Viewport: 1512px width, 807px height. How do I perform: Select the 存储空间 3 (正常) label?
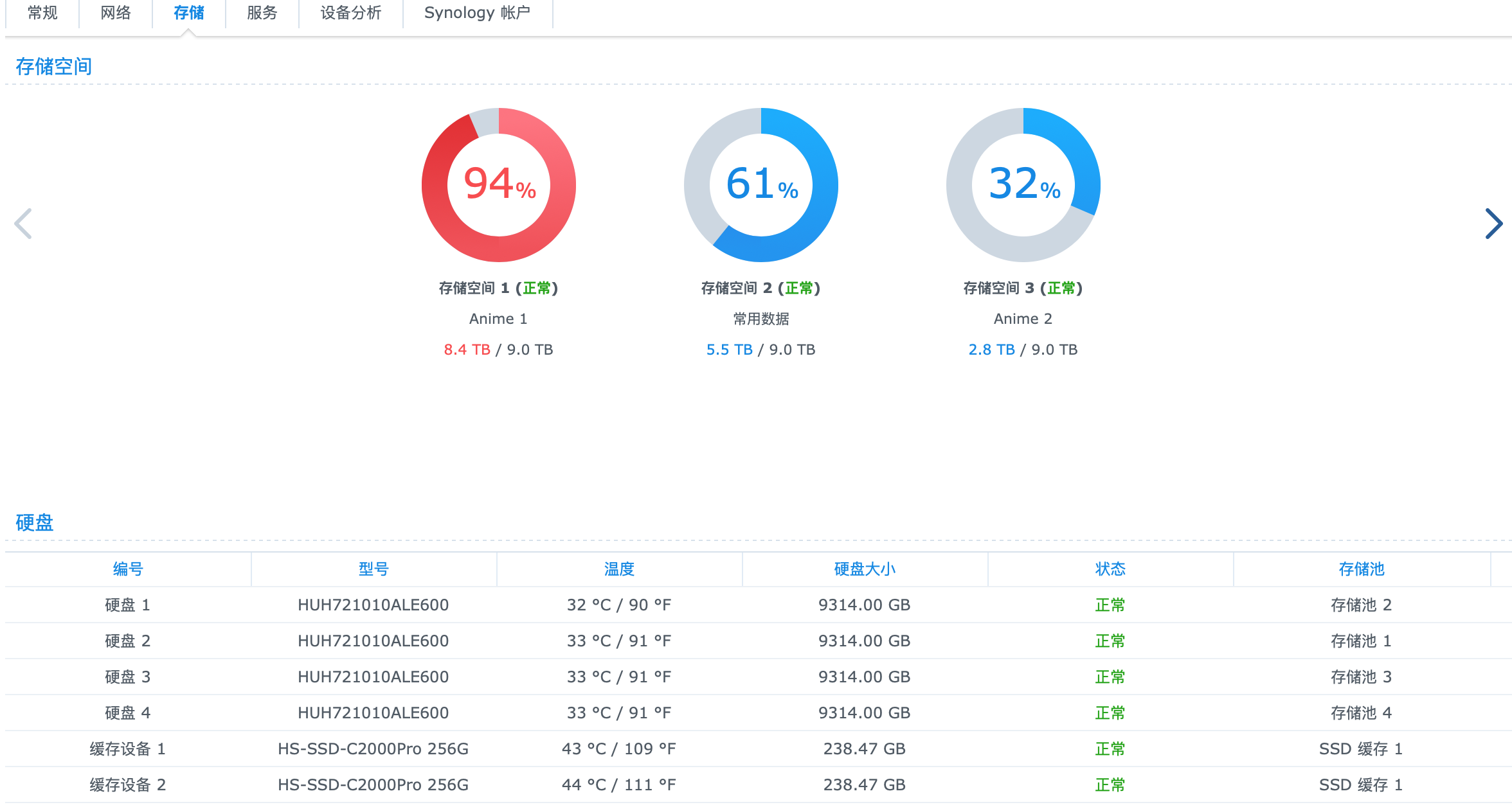(x=1023, y=288)
